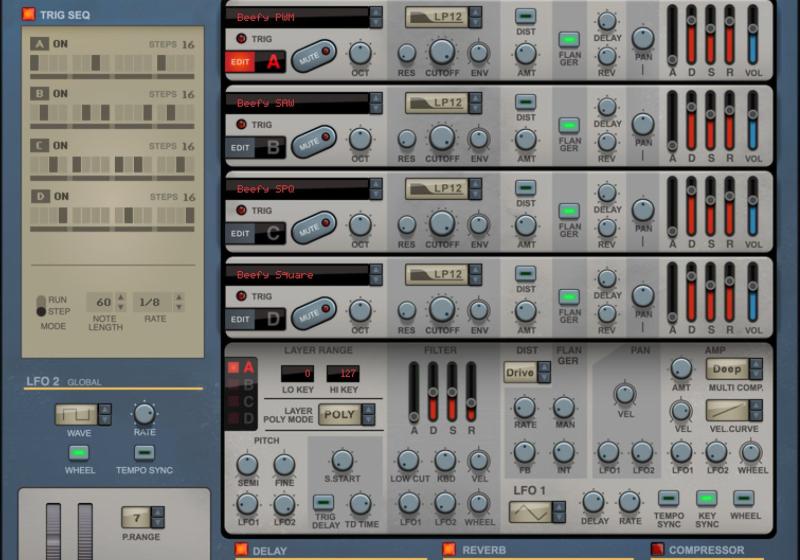The width and height of the screenshot is (800, 560).
Task: Open the LP12 filter type dropdown on layer B
Action: point(443,103)
